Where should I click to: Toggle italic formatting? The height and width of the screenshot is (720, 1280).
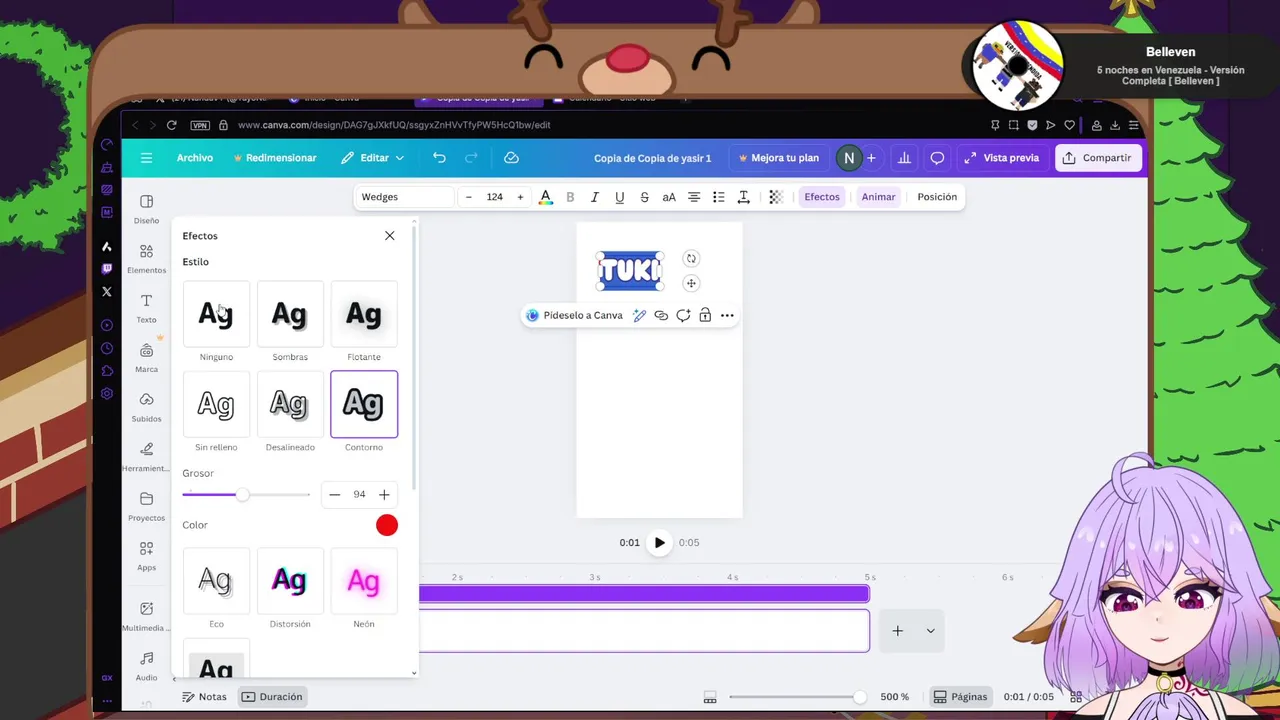pos(595,197)
